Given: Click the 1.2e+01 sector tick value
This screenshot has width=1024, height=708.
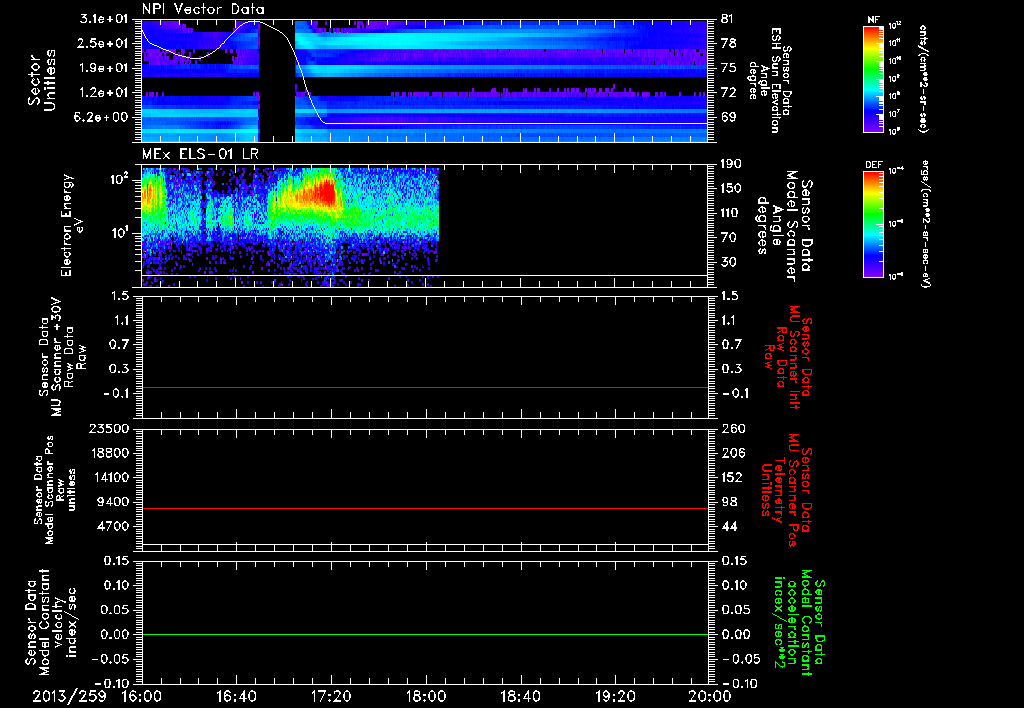Looking at the screenshot, I should 103,93.
